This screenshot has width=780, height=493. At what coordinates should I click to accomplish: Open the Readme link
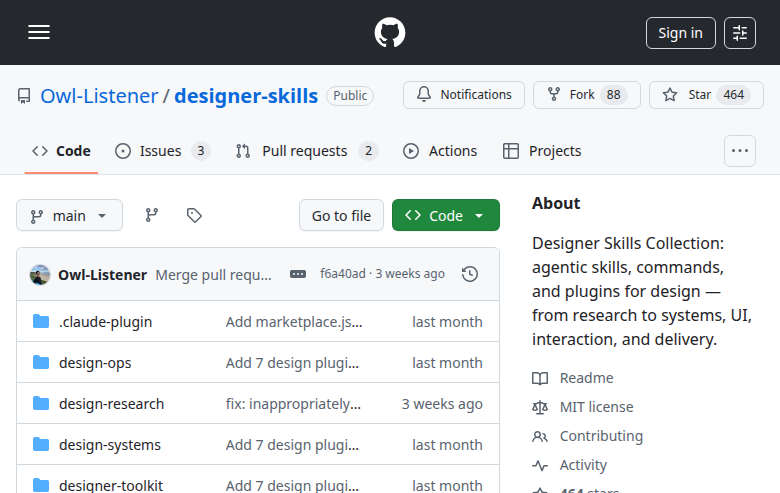pos(586,378)
